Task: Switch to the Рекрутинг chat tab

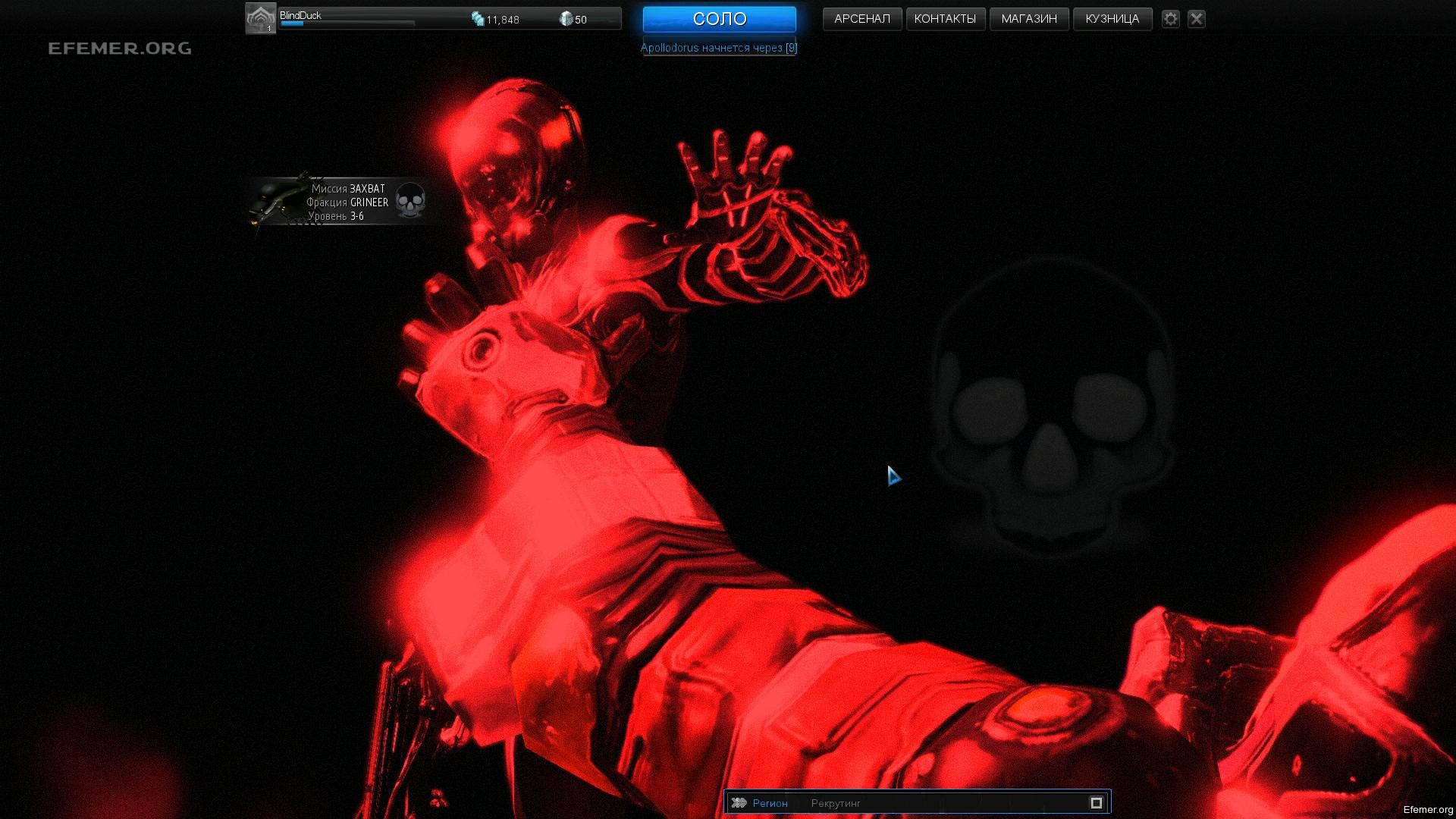Action: (836, 803)
